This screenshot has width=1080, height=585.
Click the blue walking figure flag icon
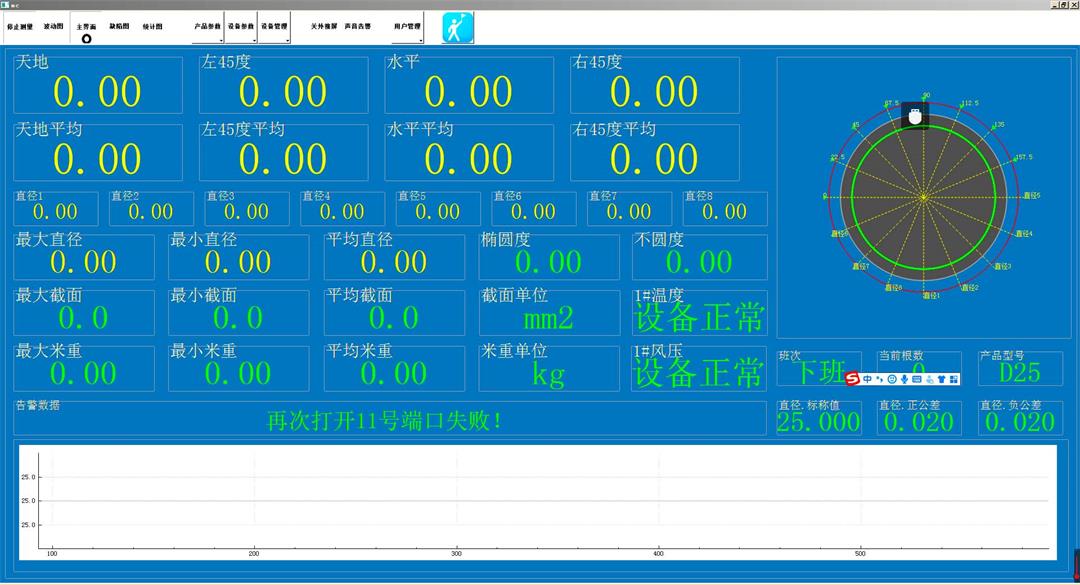coord(458,27)
